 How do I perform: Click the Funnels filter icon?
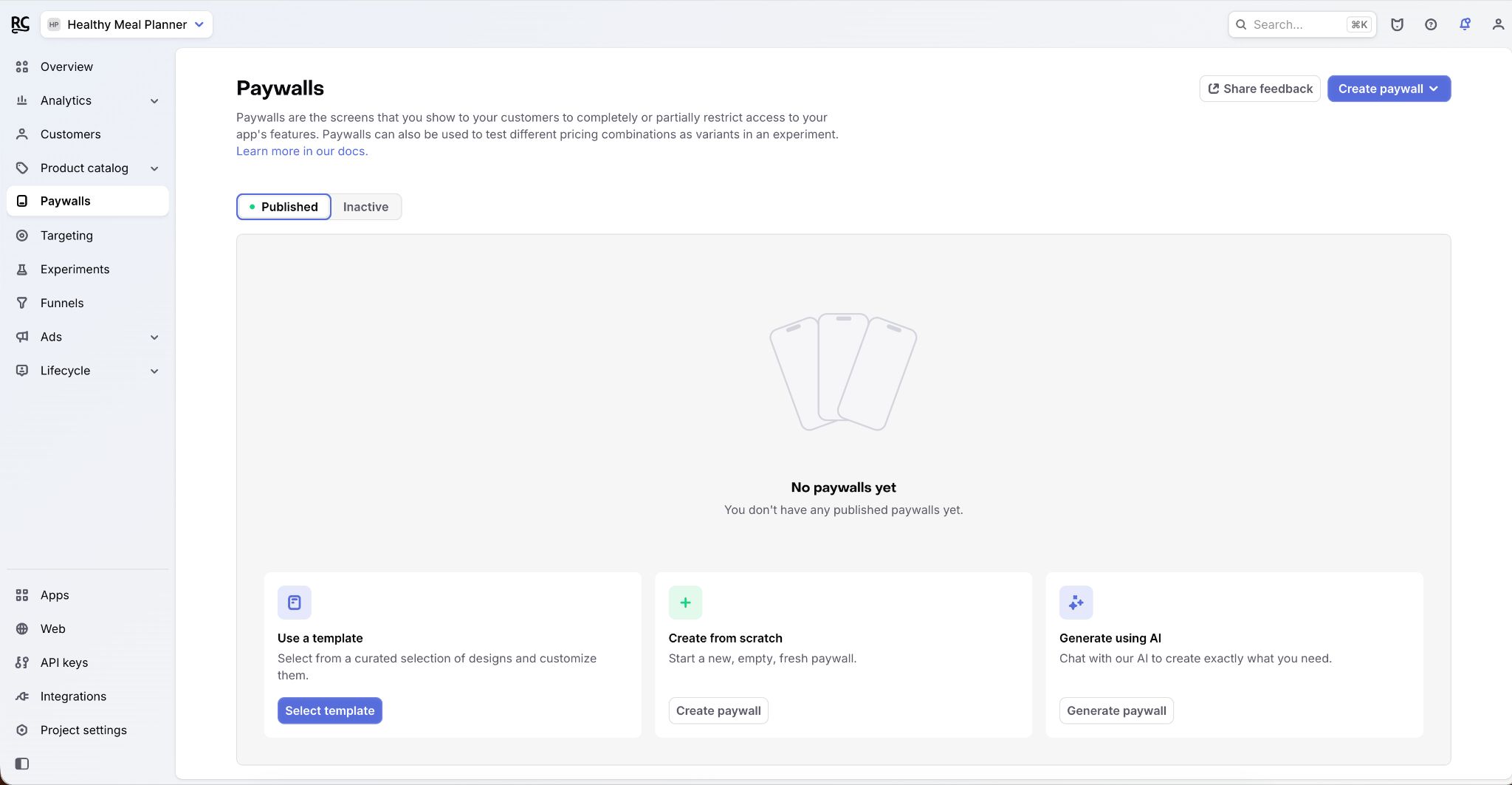click(22, 303)
